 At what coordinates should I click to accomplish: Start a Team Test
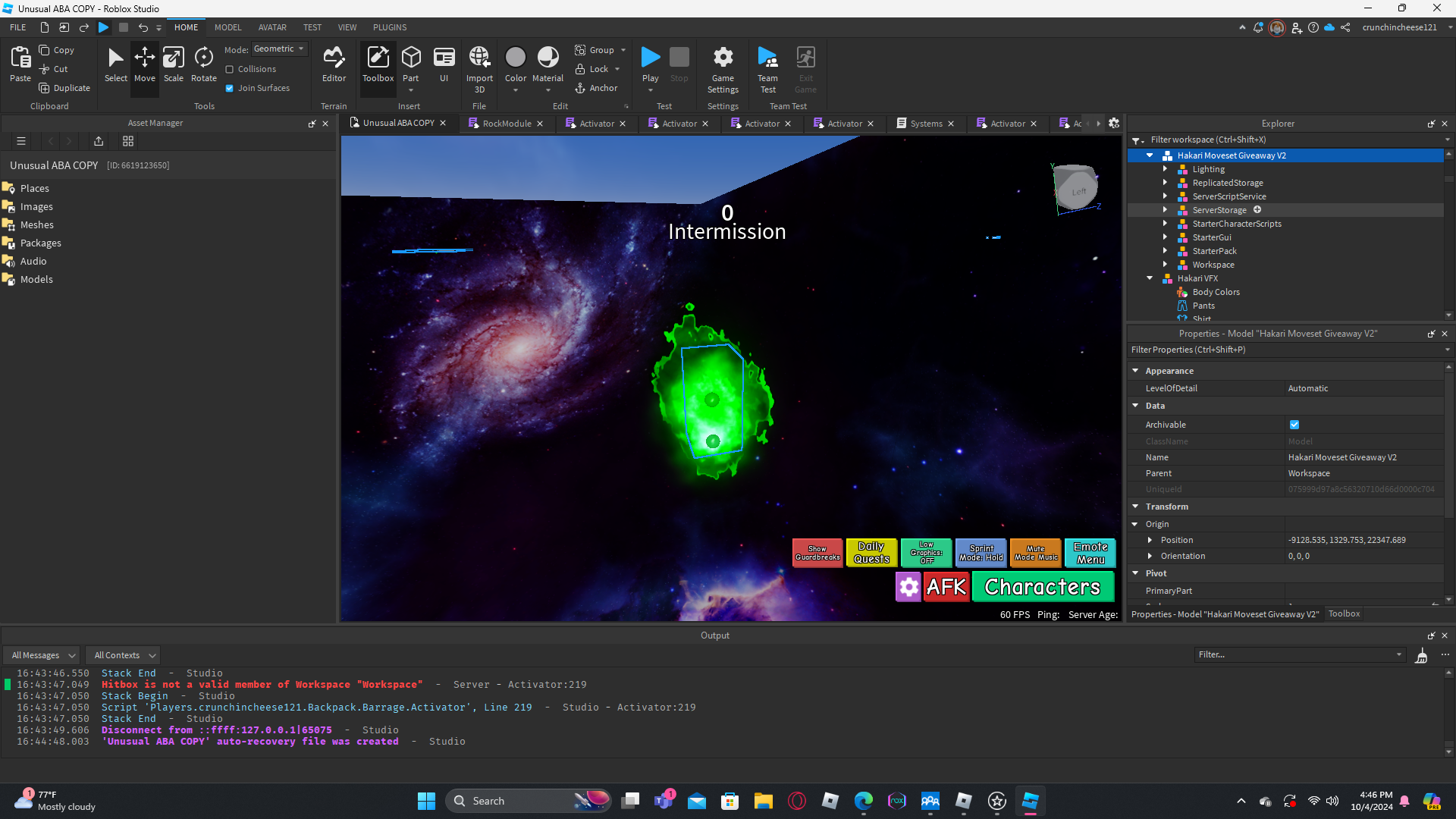click(767, 69)
